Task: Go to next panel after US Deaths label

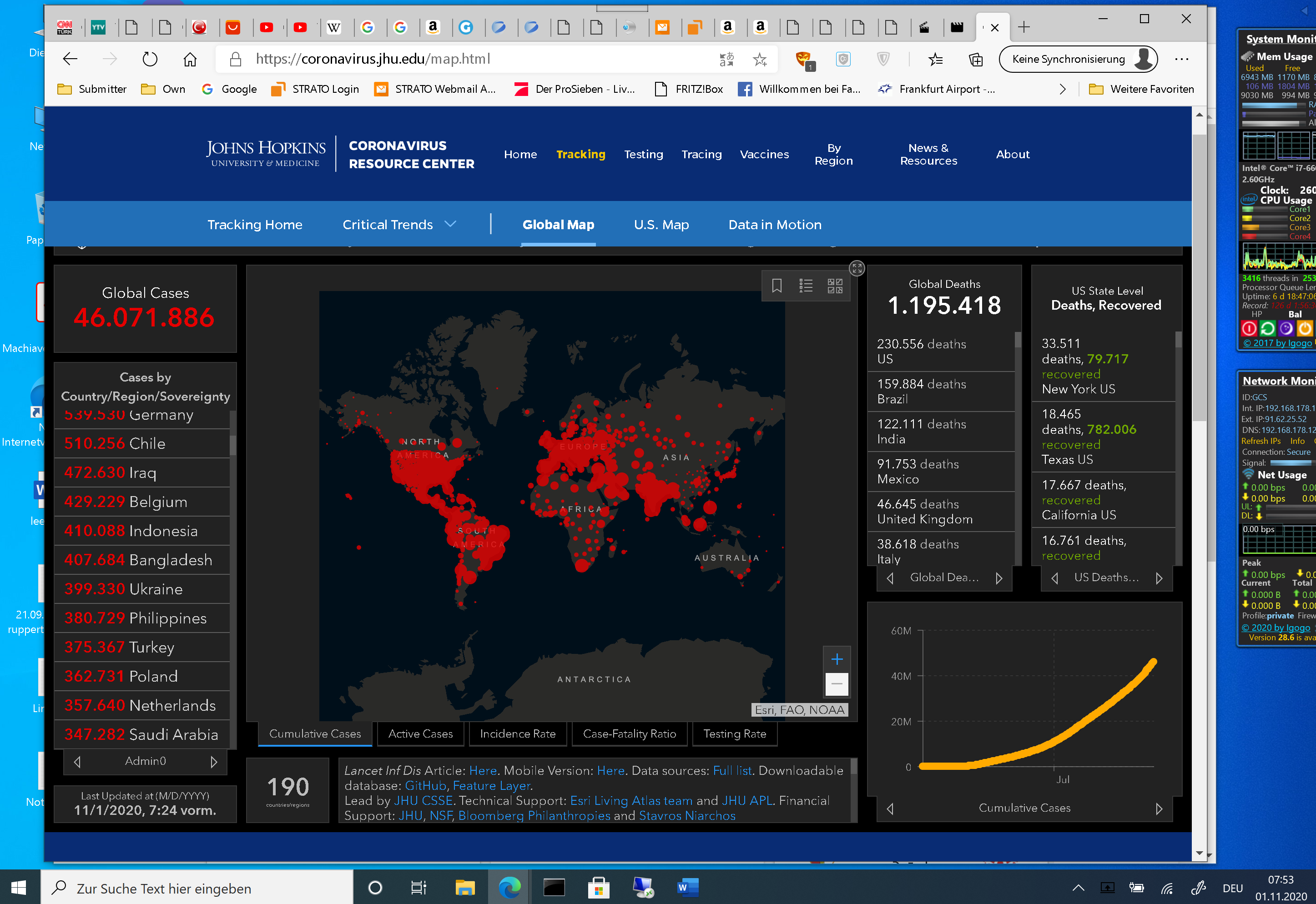Action: (x=1159, y=578)
